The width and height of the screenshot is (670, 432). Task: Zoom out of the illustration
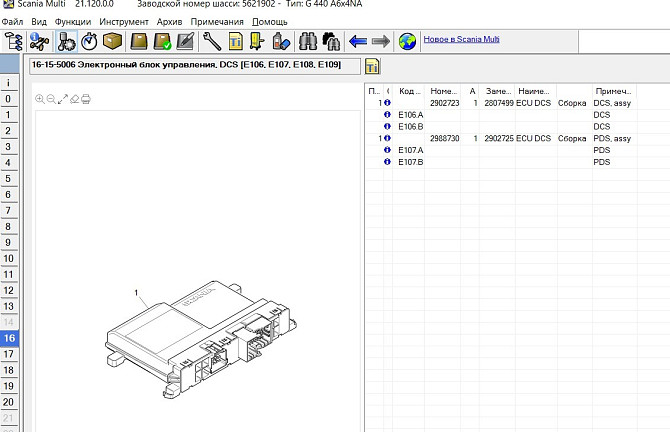click(x=51, y=99)
